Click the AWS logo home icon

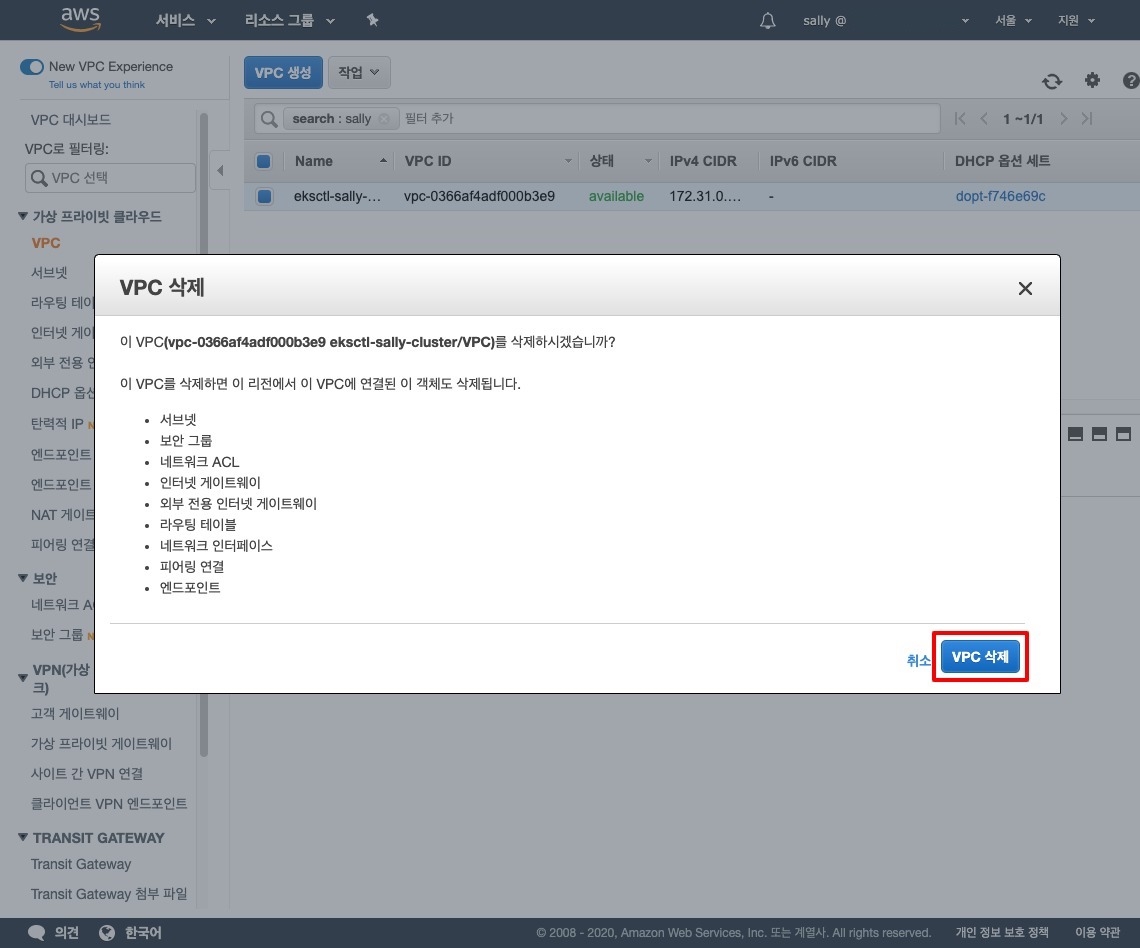pos(80,19)
